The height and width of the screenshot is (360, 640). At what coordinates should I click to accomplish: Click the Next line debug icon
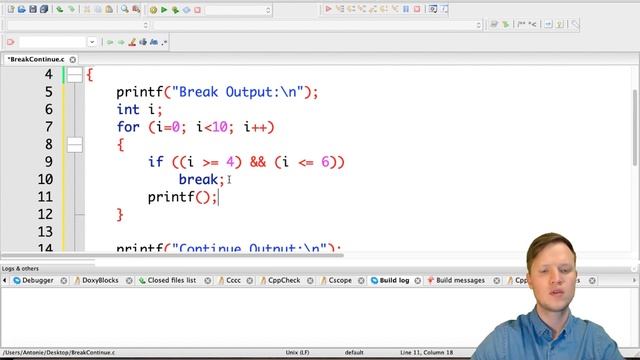(351, 9)
